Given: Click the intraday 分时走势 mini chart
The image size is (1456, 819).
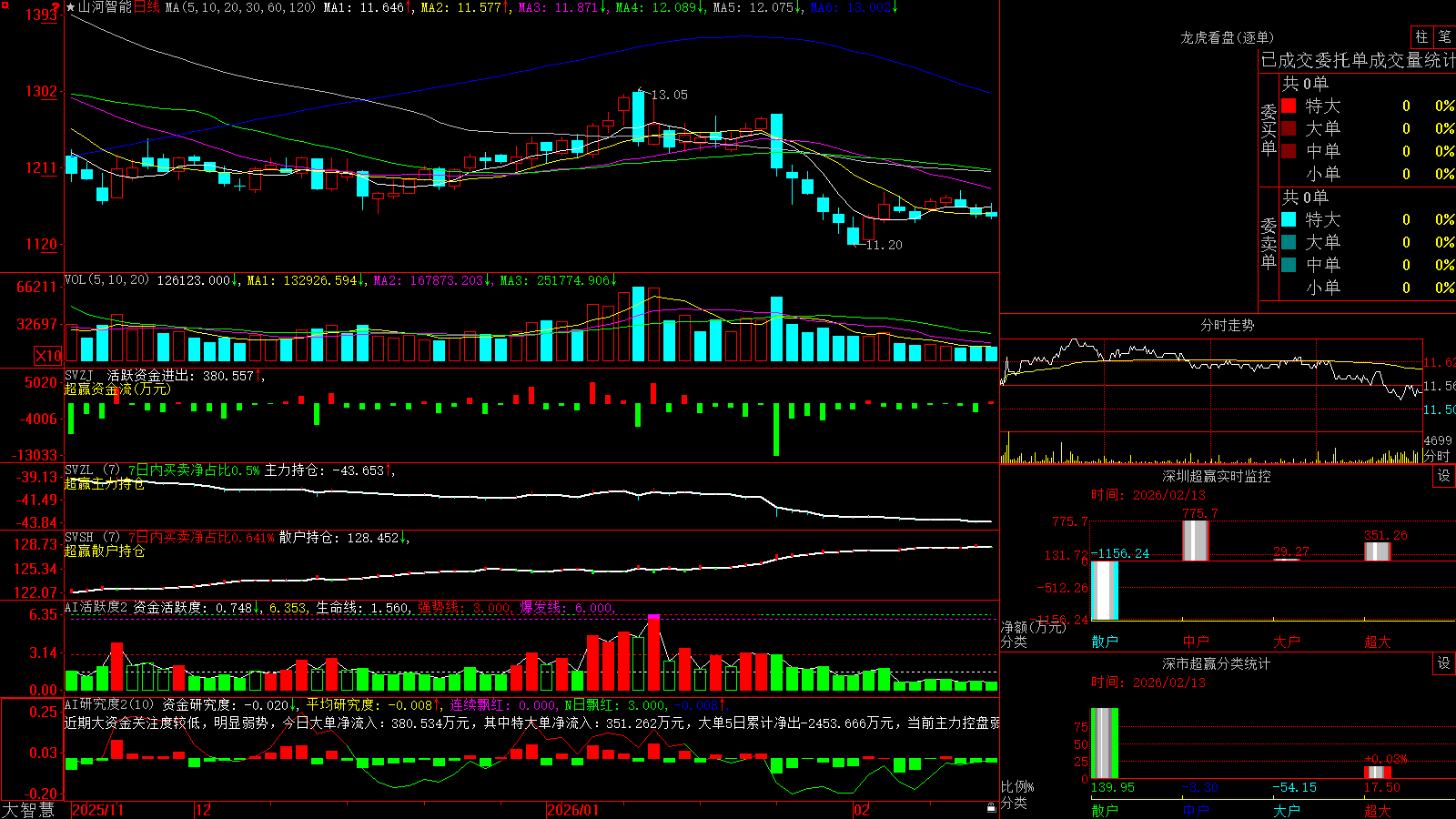Looking at the screenshot, I should [1211, 400].
